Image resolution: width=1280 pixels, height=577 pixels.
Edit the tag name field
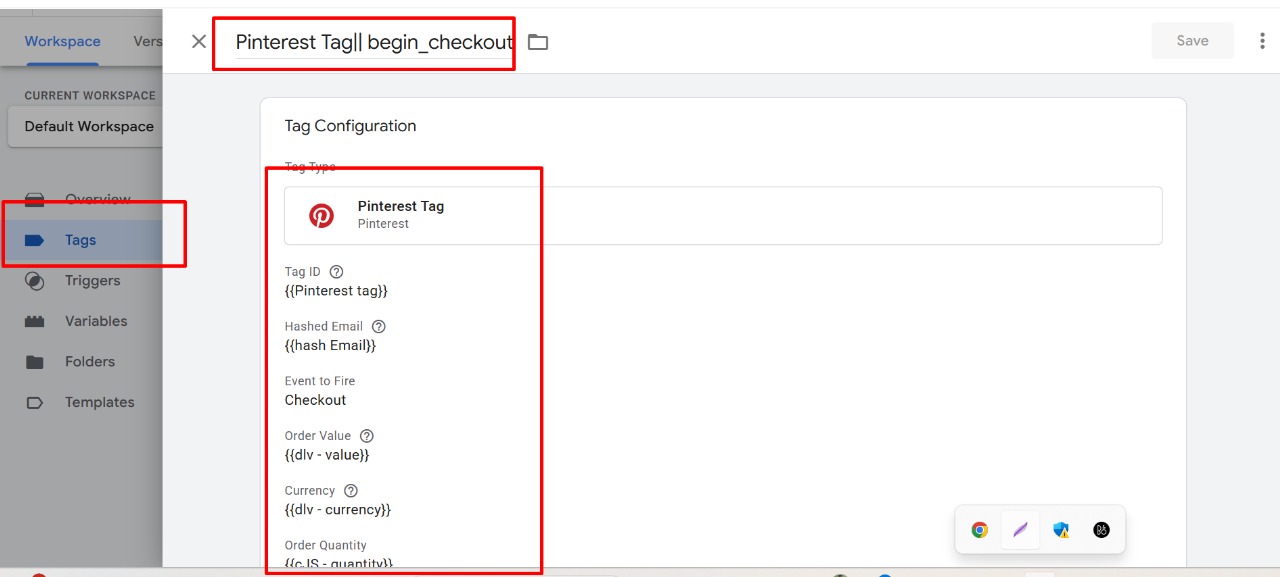[374, 42]
